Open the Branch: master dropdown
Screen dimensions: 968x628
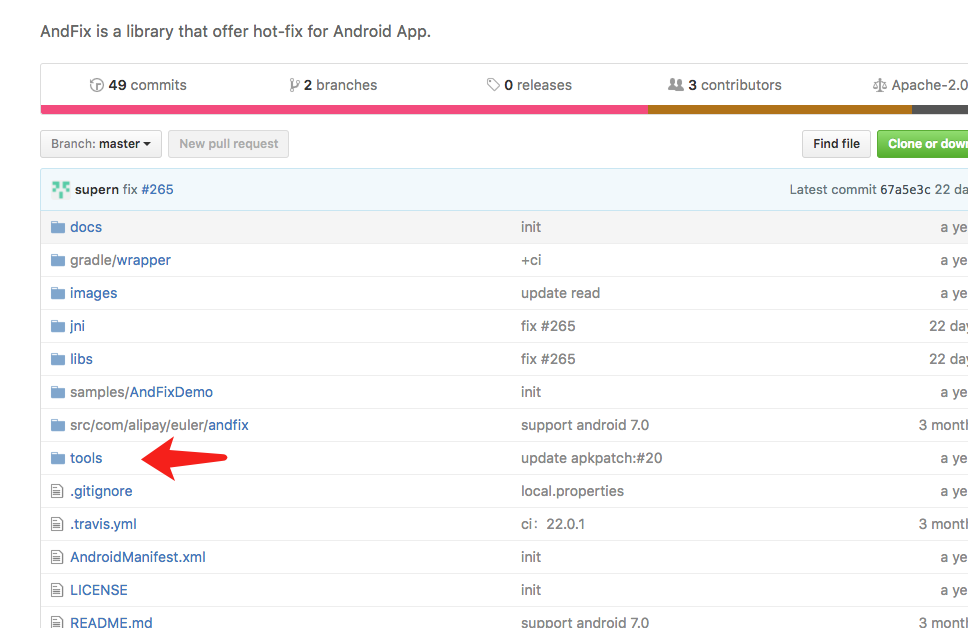100,144
